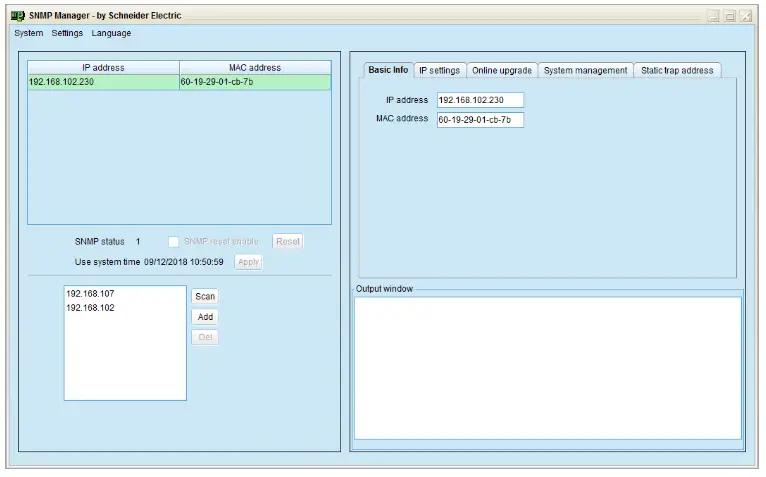Click the Del button

tap(205, 337)
